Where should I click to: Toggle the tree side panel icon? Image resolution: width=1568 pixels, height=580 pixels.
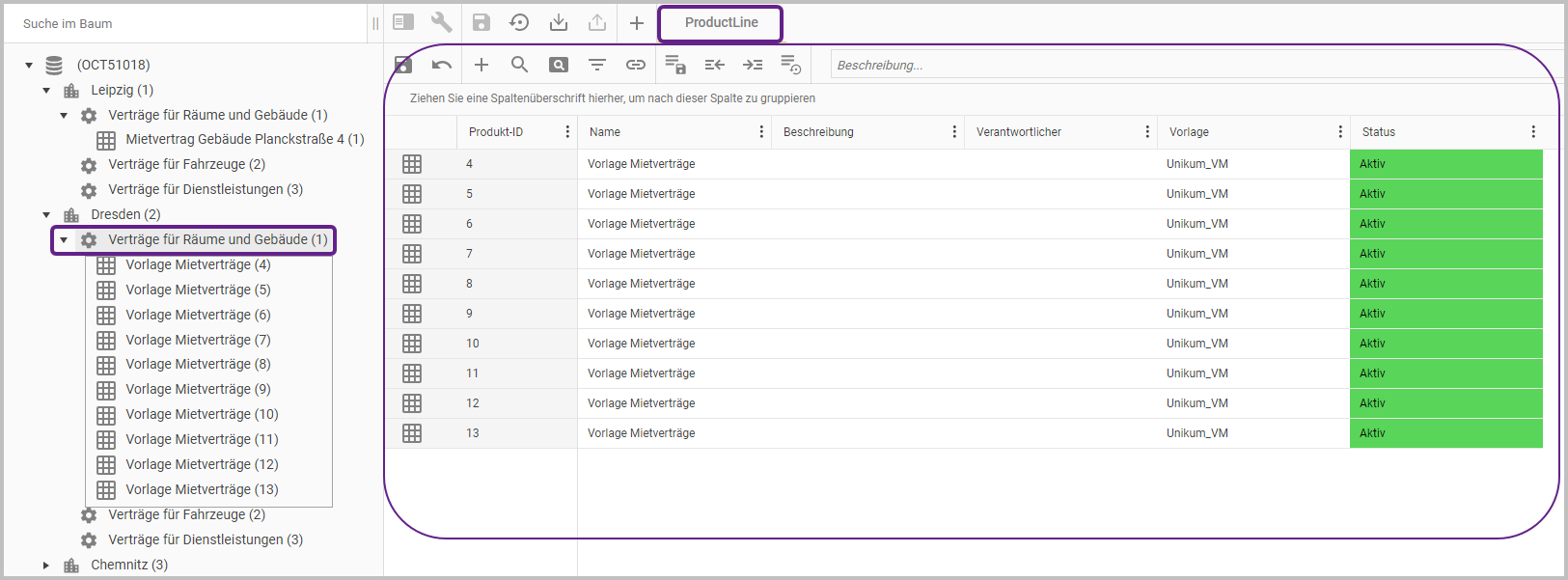pyautogui.click(x=403, y=22)
